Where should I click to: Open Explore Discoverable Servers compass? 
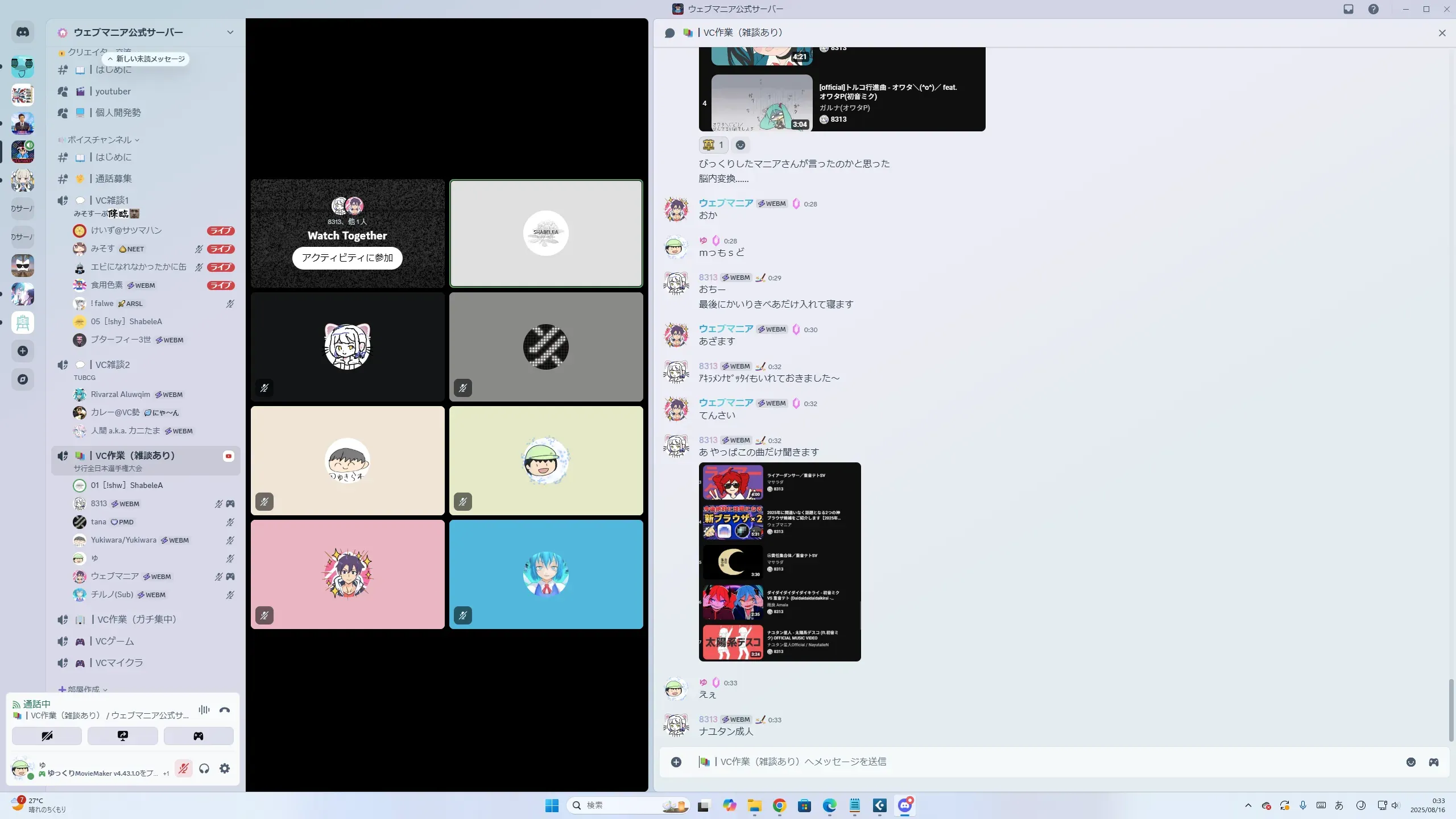[x=23, y=379]
